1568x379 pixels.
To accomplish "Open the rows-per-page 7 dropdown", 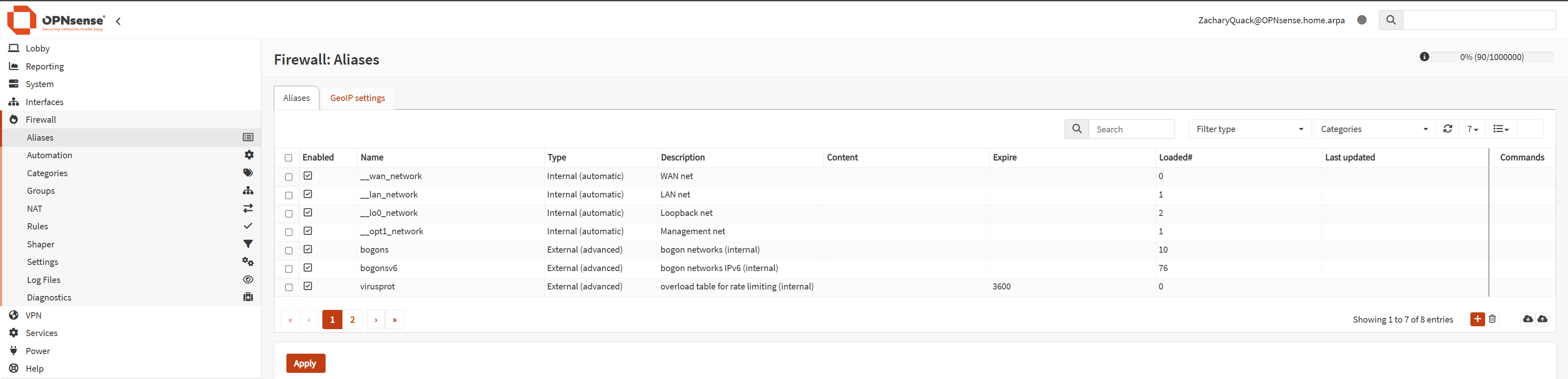I will pos(1472,129).
